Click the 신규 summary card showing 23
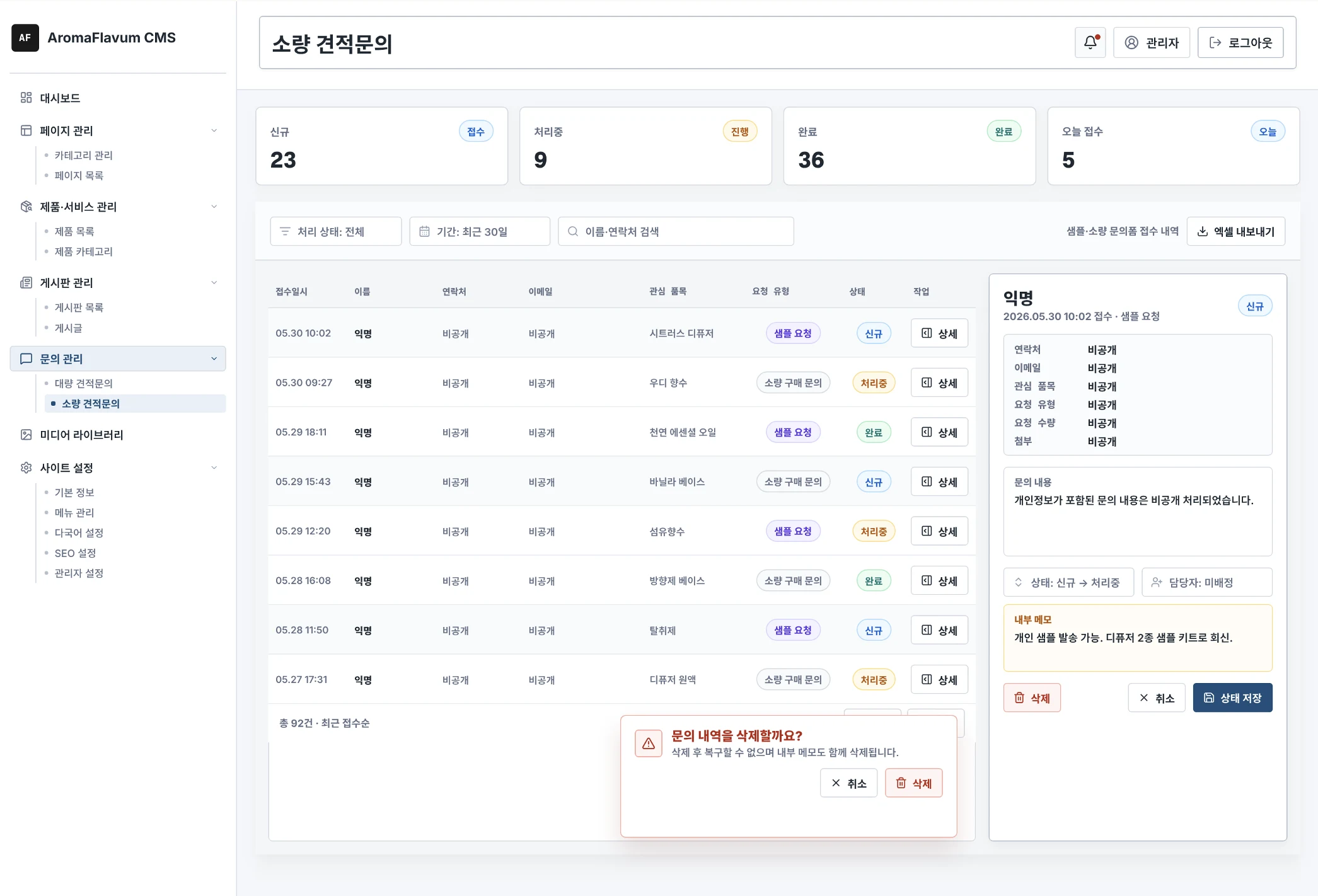The width and height of the screenshot is (1318, 896). [381, 146]
